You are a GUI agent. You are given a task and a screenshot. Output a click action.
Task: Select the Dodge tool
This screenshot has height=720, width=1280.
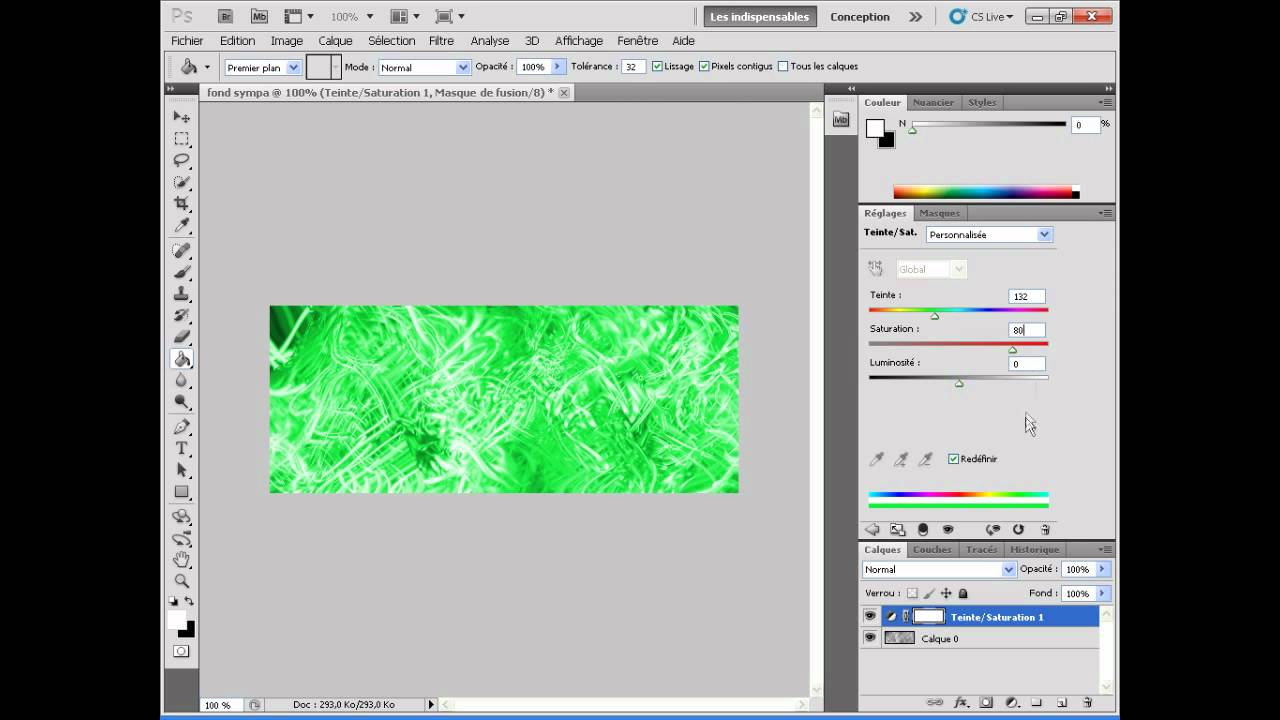coord(182,402)
